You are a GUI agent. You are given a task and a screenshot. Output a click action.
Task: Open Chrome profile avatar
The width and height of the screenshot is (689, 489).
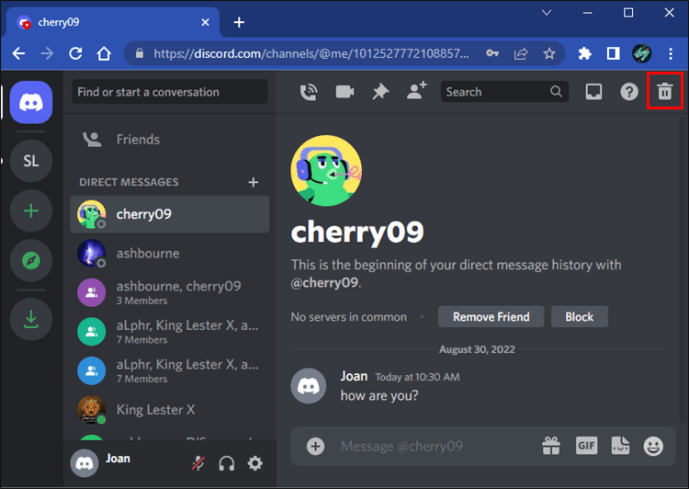point(642,54)
